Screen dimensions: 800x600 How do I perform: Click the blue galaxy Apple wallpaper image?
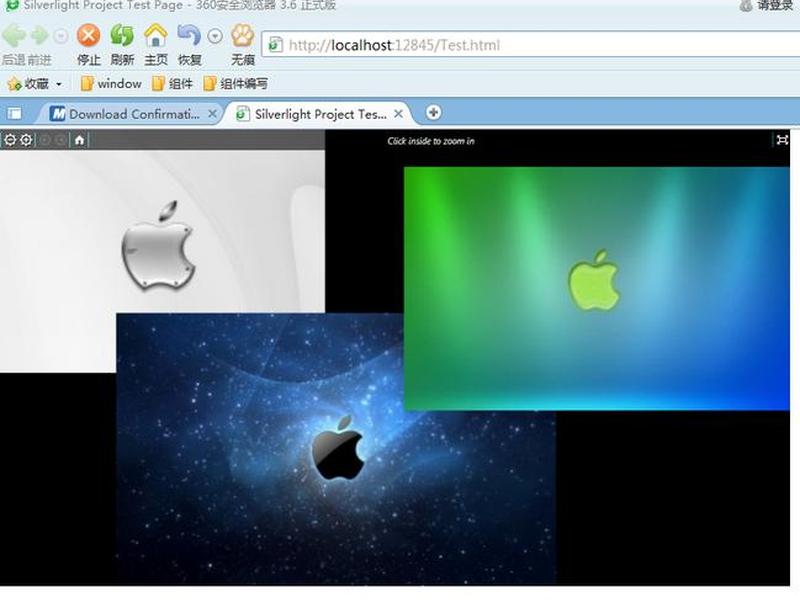click(336, 449)
